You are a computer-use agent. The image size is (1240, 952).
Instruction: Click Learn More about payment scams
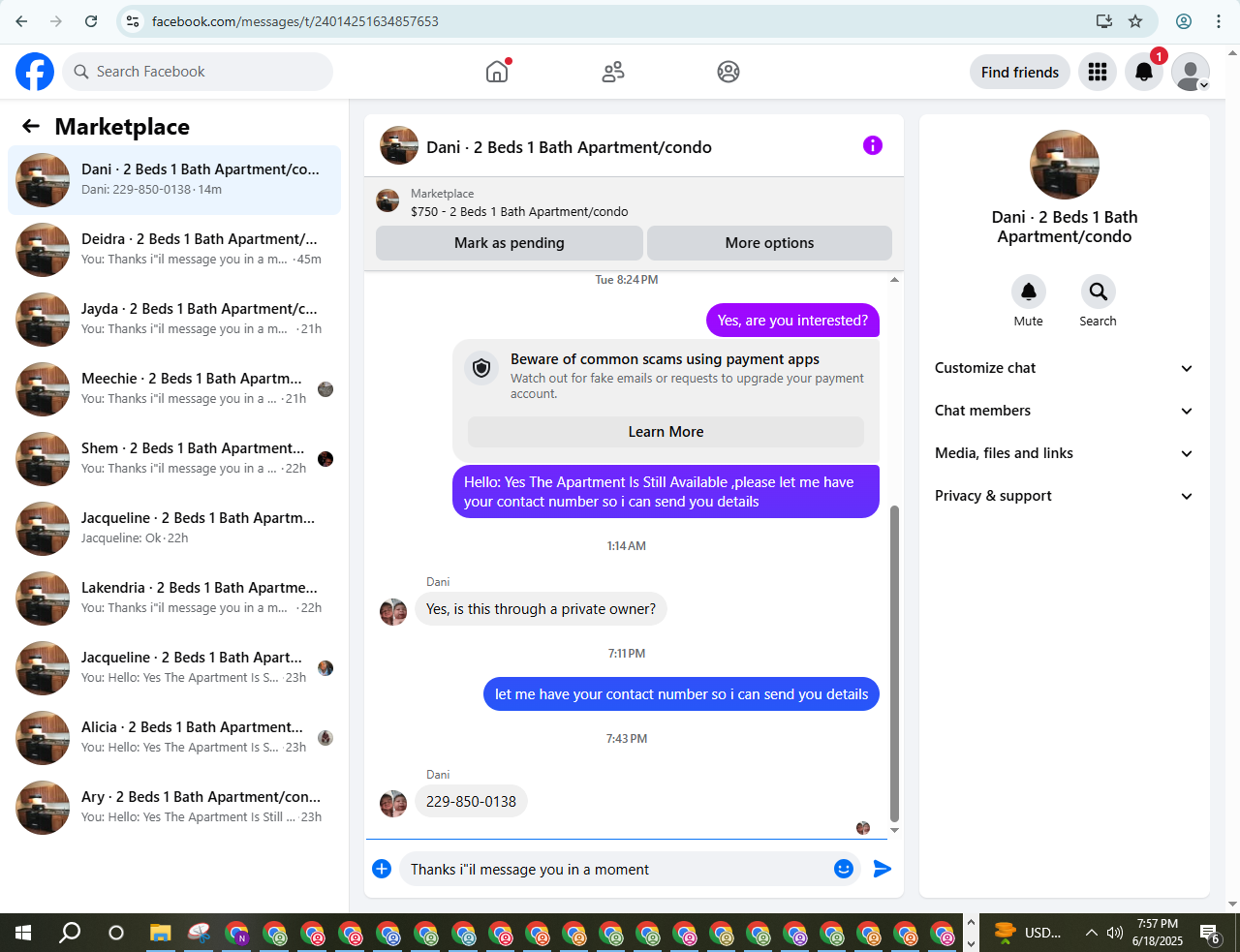tap(666, 432)
